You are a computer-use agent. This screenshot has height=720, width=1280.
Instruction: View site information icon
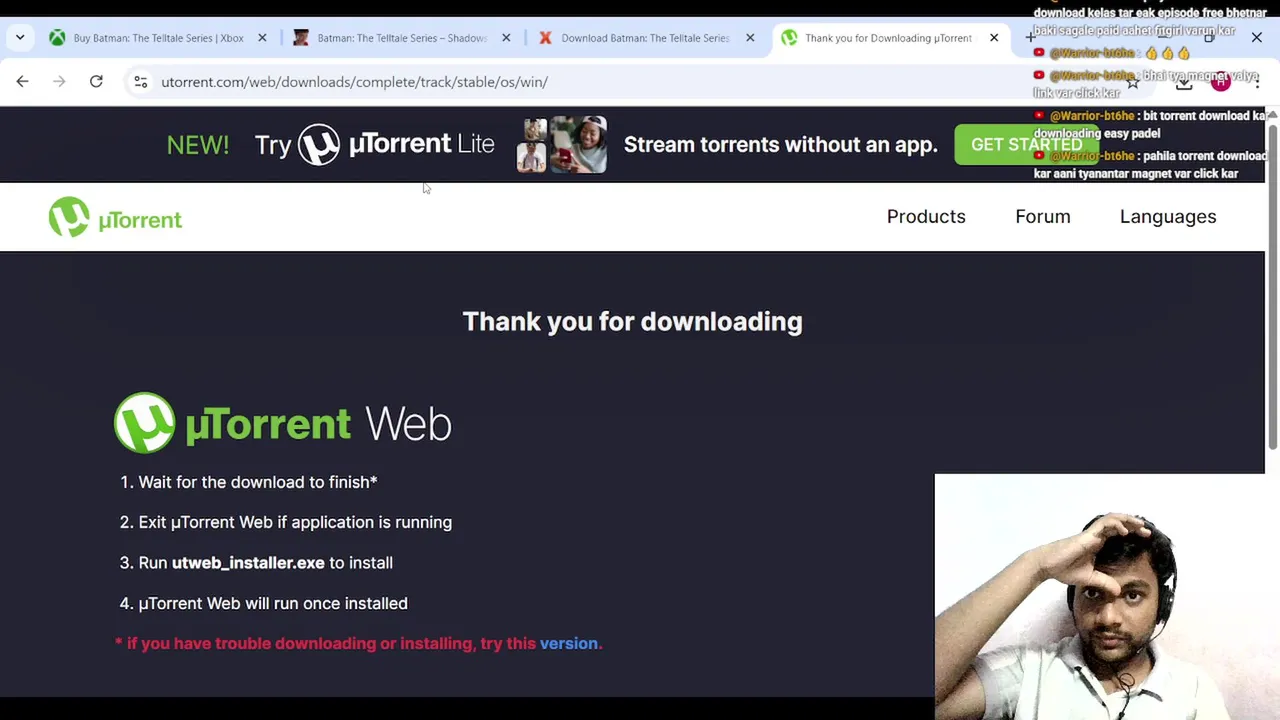(x=141, y=82)
